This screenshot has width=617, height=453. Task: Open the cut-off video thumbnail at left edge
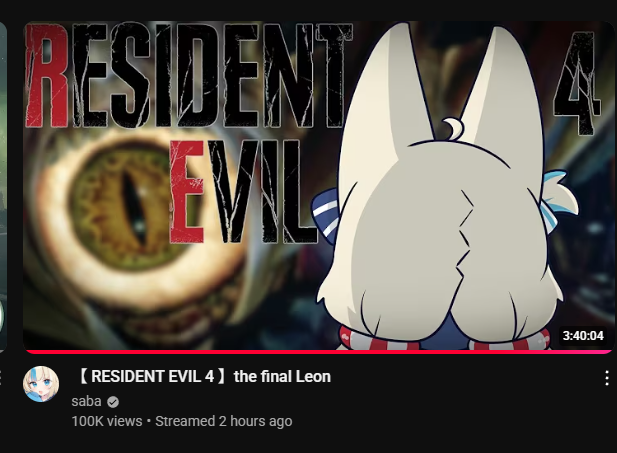[3, 185]
